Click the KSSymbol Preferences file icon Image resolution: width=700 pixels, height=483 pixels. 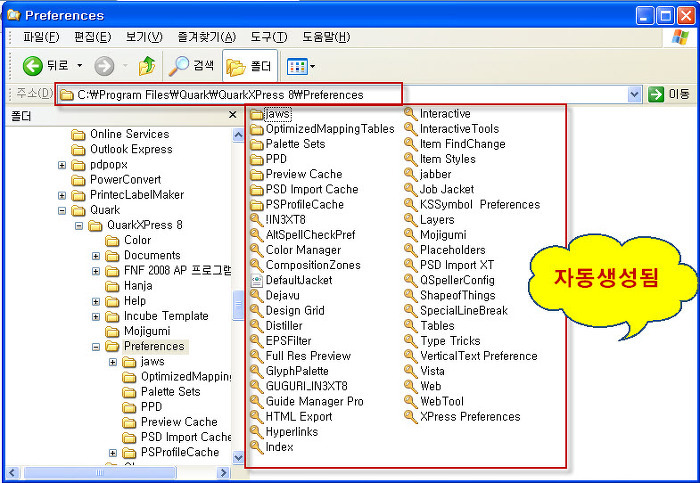(411, 204)
